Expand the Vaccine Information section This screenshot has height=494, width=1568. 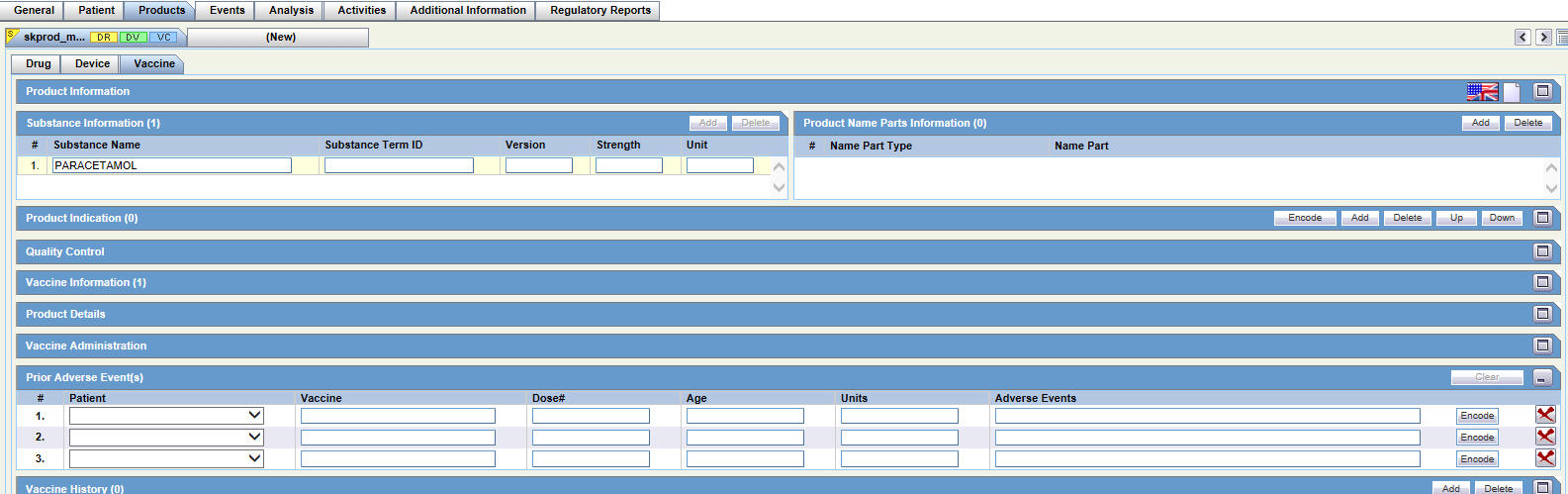pos(1542,282)
